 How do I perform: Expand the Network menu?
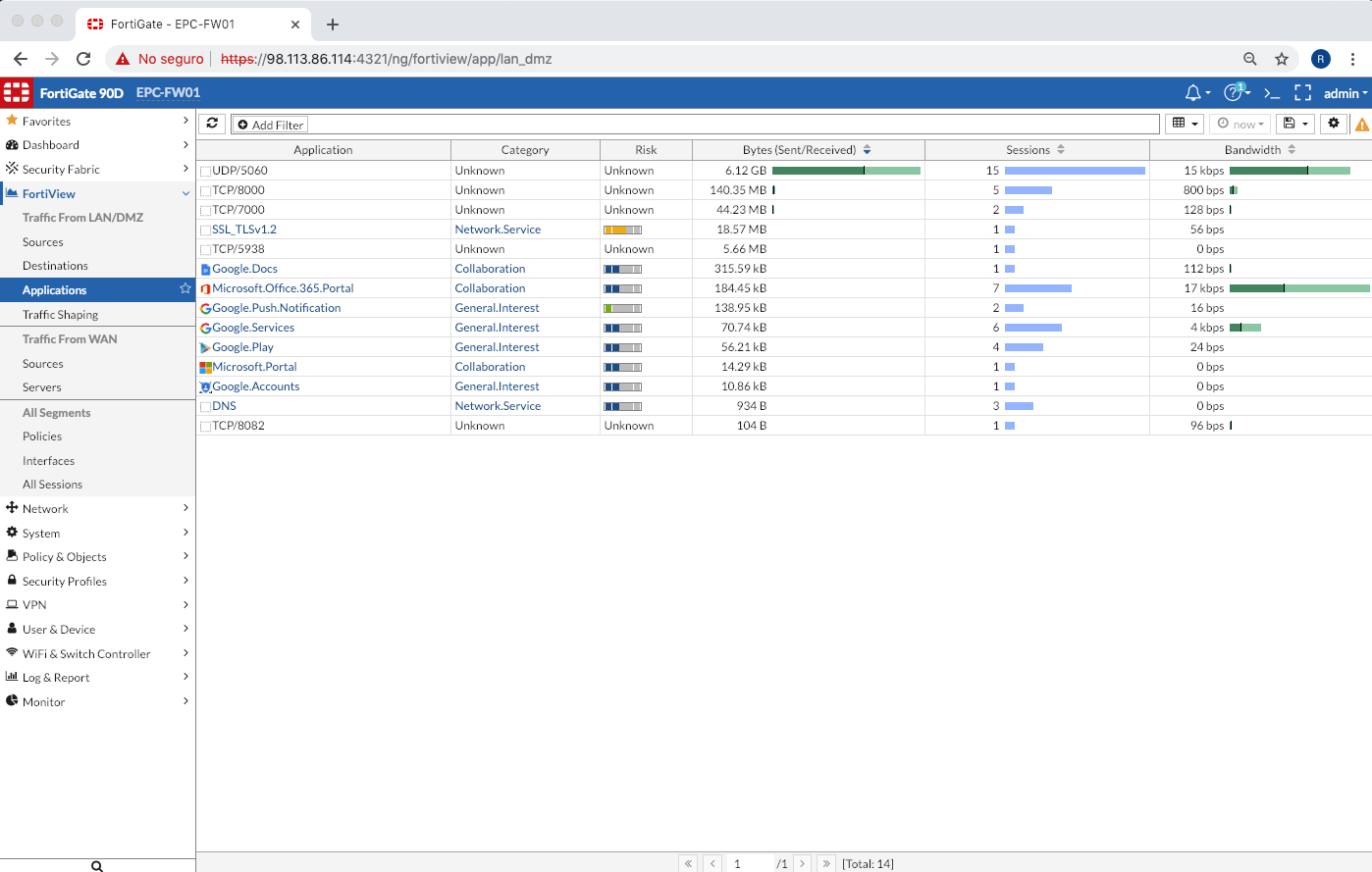click(x=98, y=508)
